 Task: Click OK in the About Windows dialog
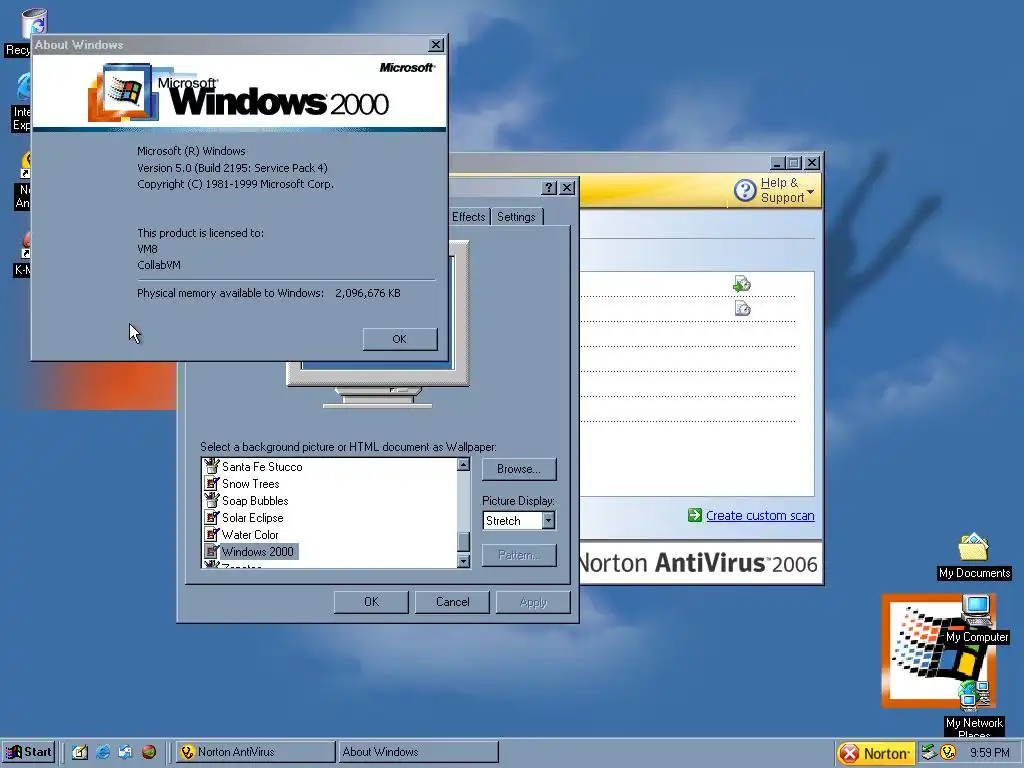click(x=400, y=339)
